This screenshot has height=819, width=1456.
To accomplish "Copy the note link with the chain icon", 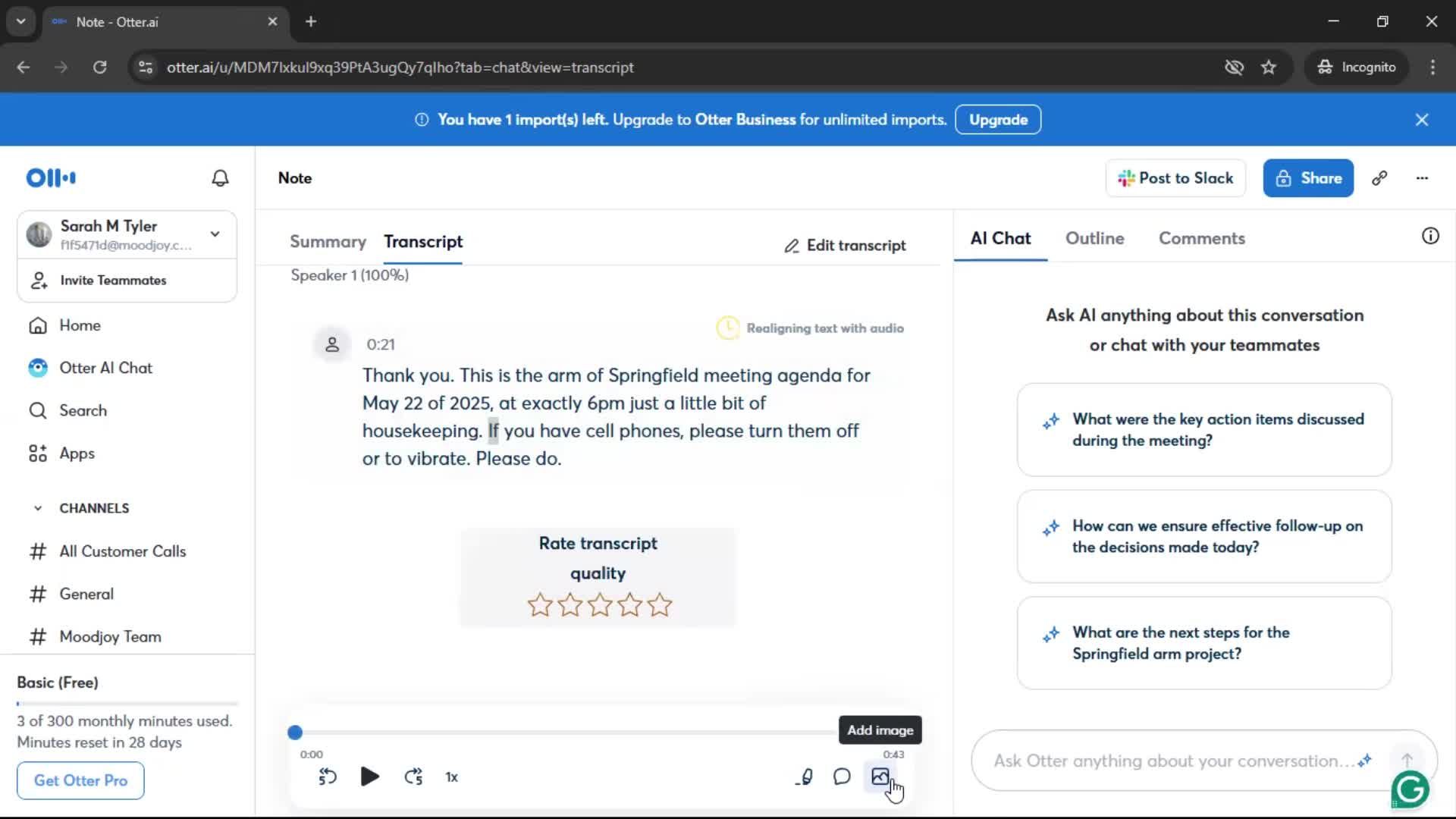I will click(x=1379, y=178).
